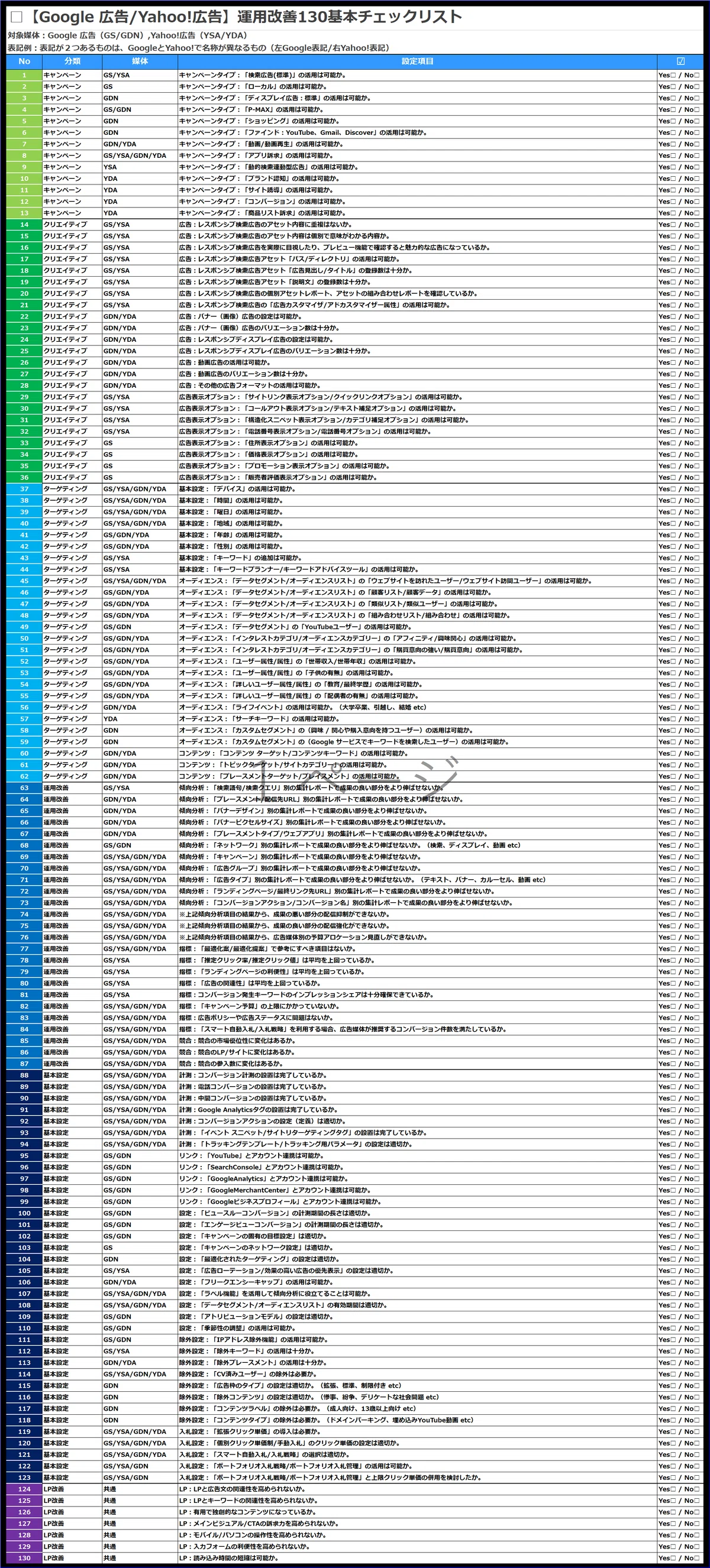The image size is (710, 1568).
Task: Check Yes box for row 49 YouTubeユーザー
Action: pyautogui.click(x=673, y=627)
